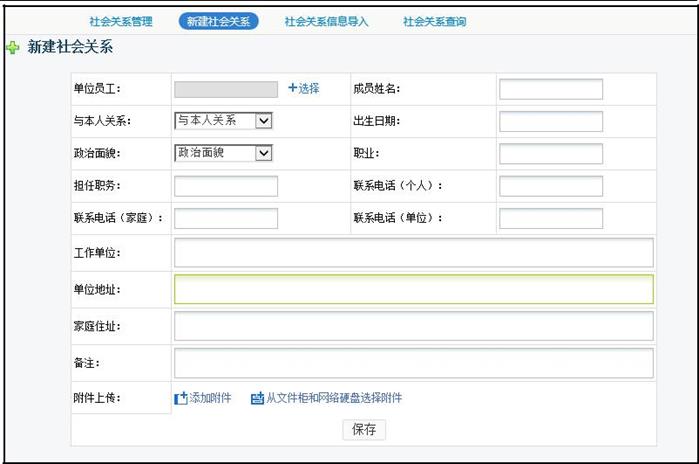Click the 添加附件 link text
This screenshot has height=464, width=699.
click(x=210, y=398)
